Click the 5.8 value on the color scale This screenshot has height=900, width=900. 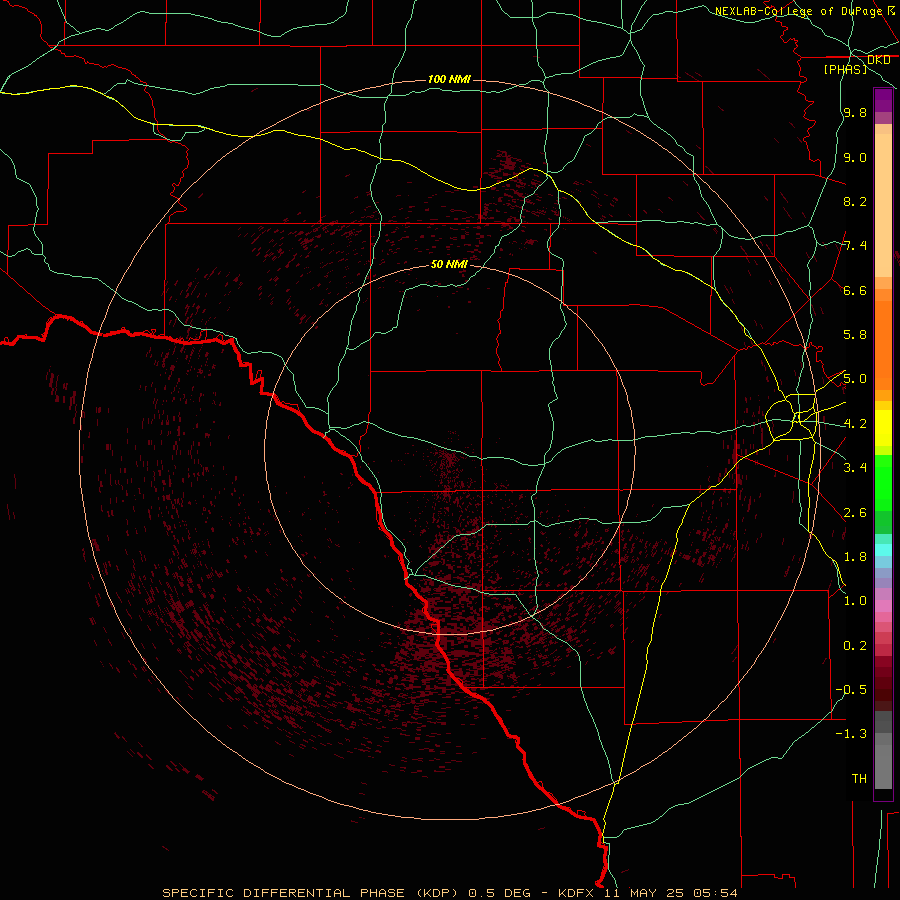(x=855, y=335)
